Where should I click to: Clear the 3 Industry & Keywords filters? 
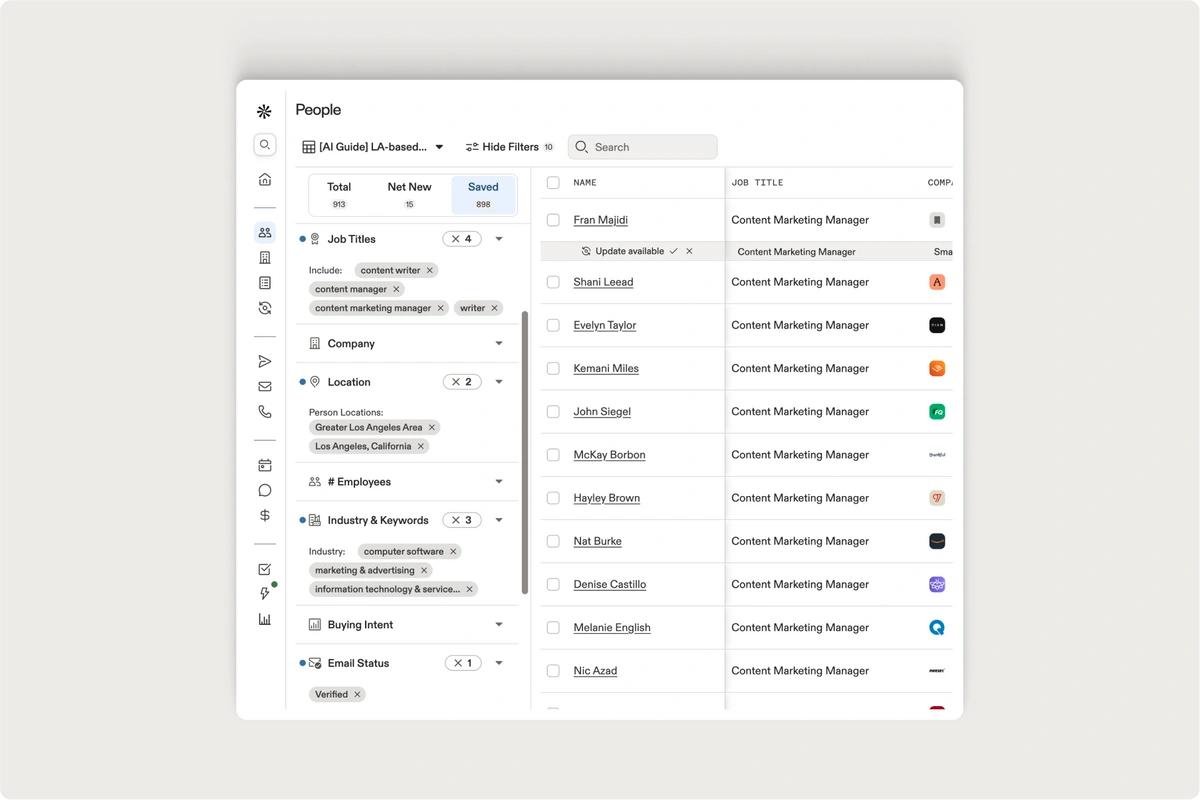[462, 520]
